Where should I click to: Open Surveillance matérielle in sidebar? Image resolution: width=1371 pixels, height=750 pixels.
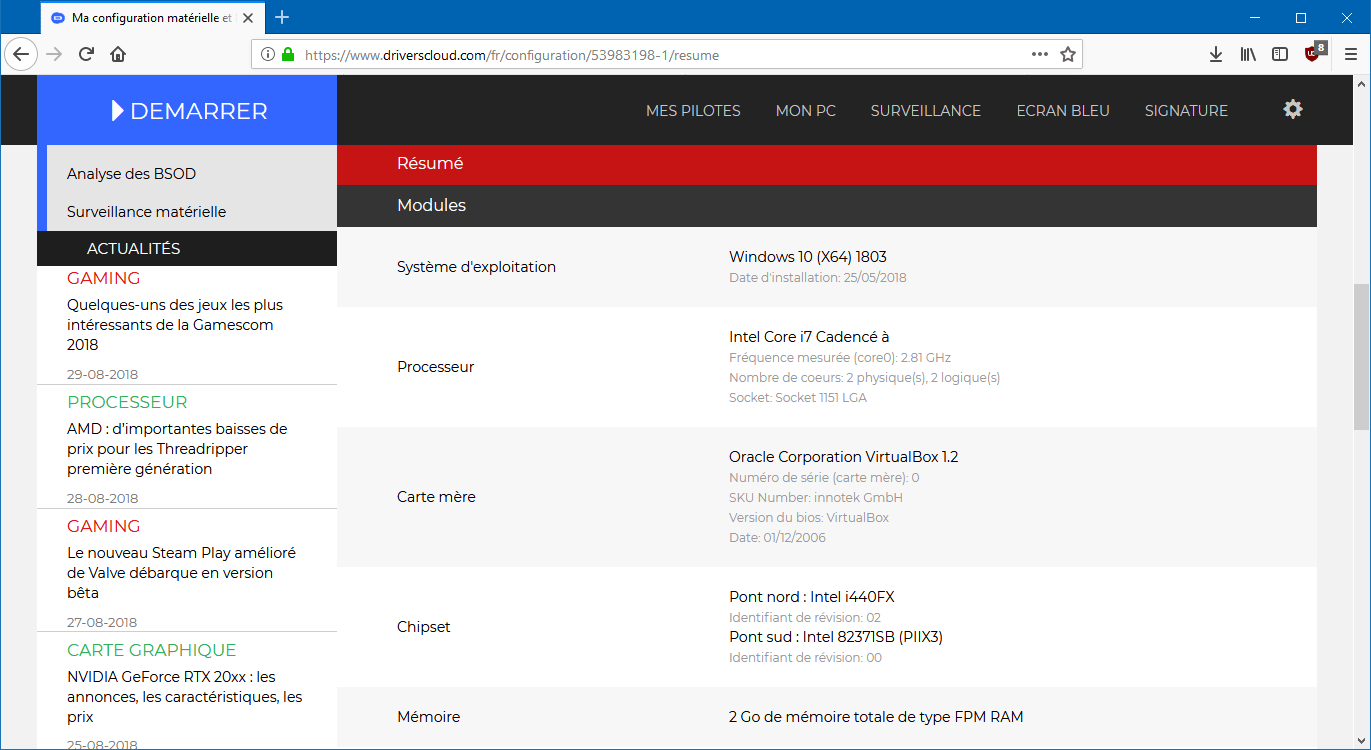coord(146,212)
